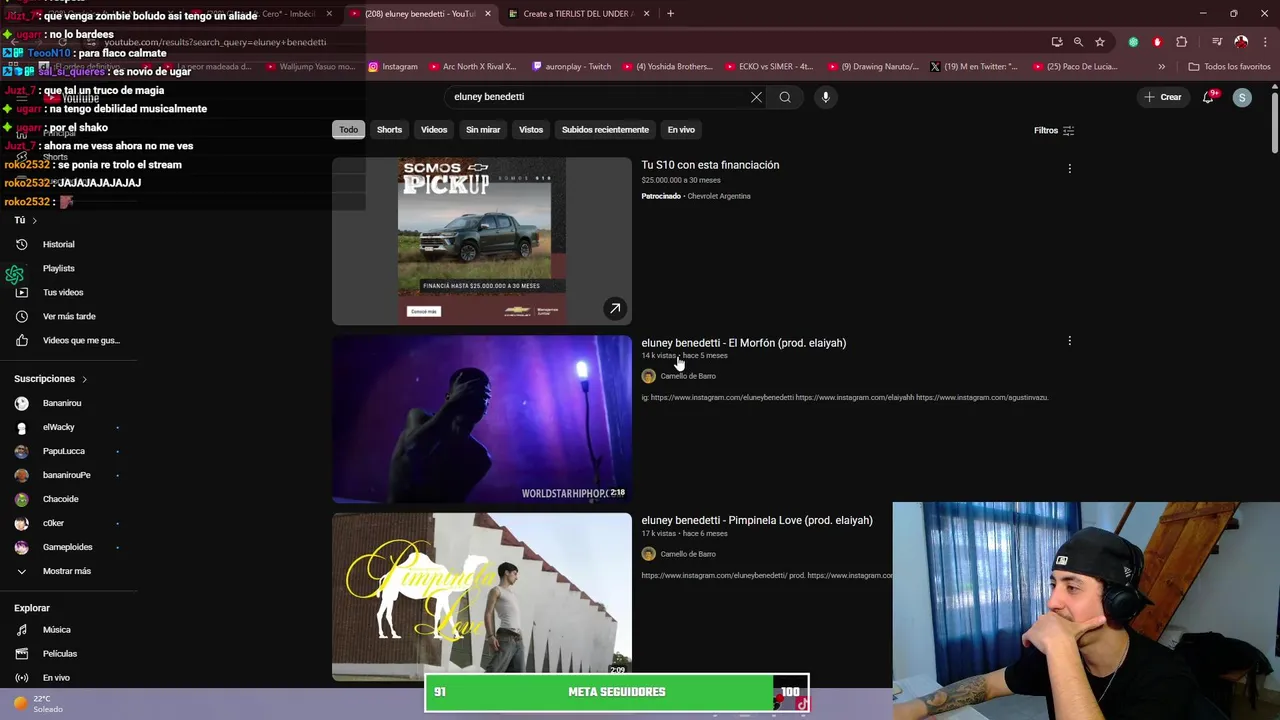
Task: Open the Crear menu
Action: click(1163, 97)
